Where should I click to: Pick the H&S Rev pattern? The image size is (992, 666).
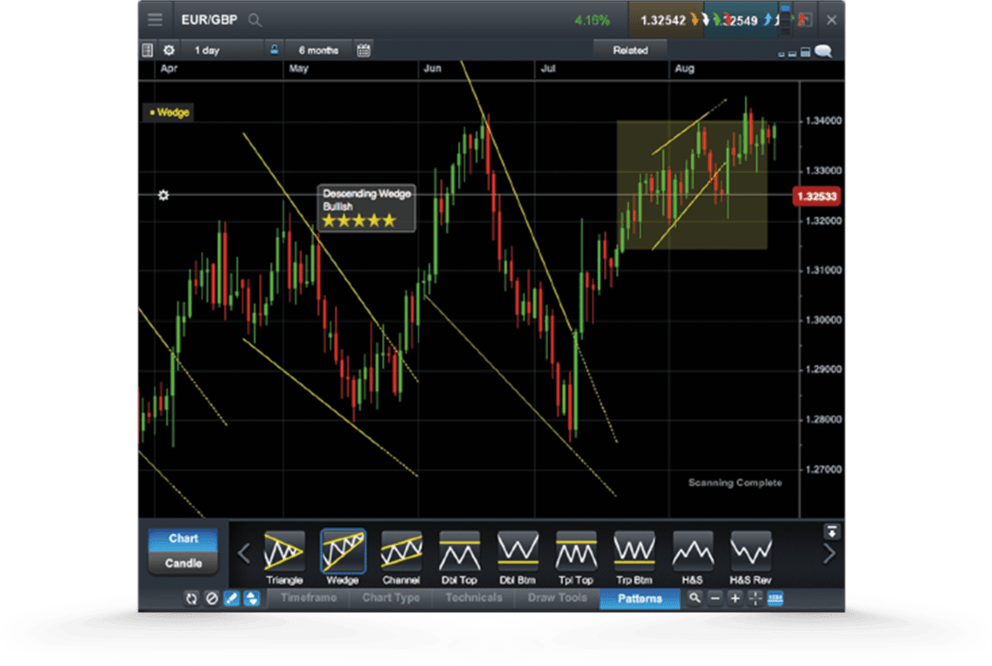pyautogui.click(x=750, y=553)
